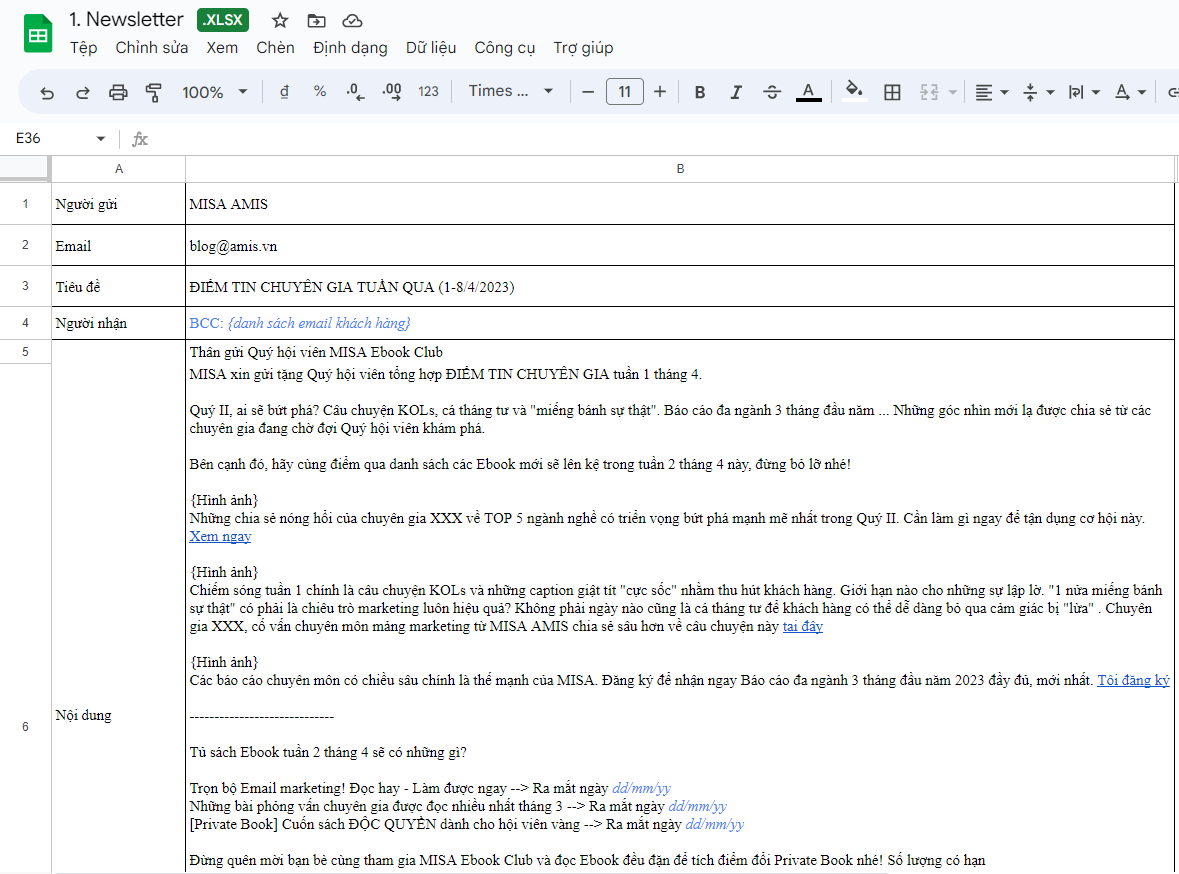Open the Xem menu
Screen dimensions: 1179x874
222,47
